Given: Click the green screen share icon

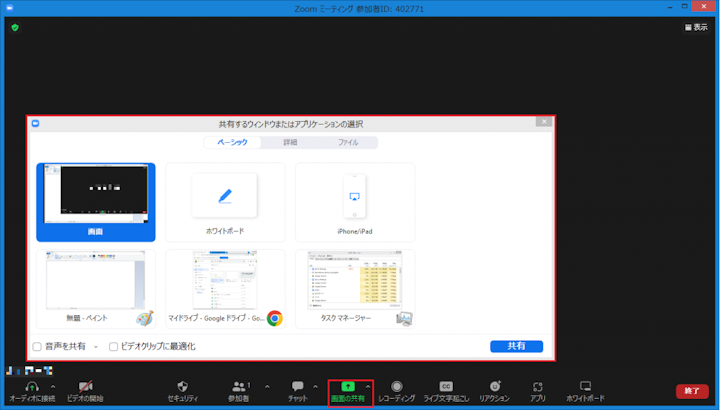Looking at the screenshot, I should 347,385.
